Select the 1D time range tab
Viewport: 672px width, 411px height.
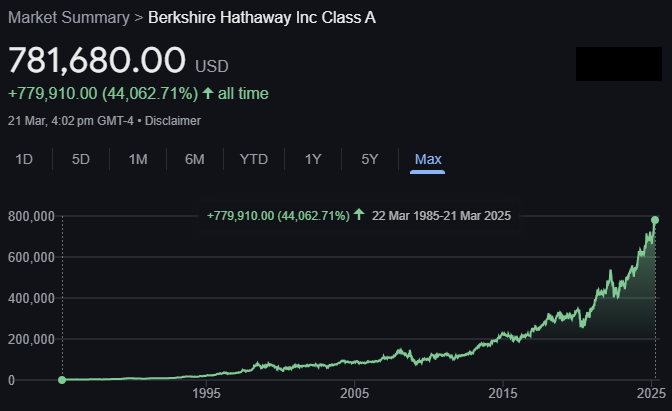pos(24,159)
